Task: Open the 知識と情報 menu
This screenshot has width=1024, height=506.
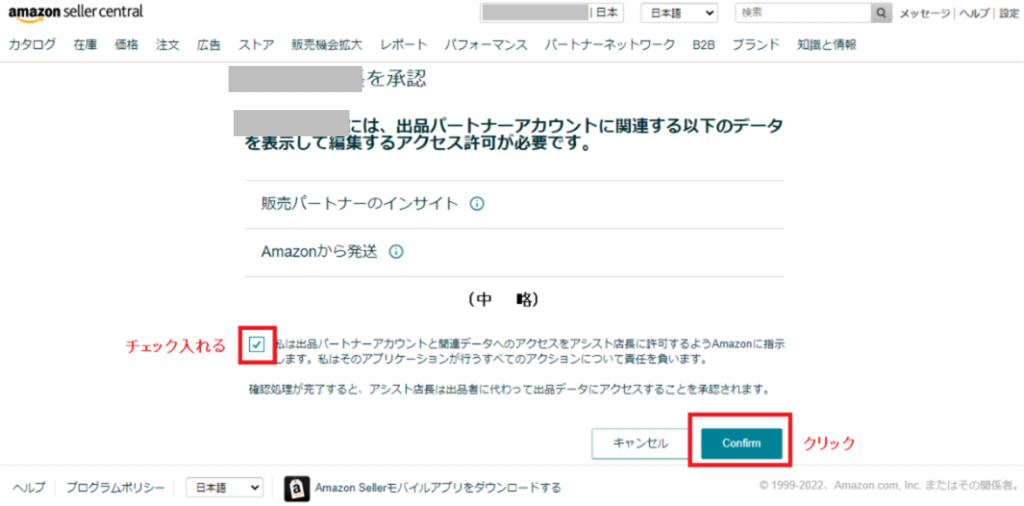Action: coord(827,45)
